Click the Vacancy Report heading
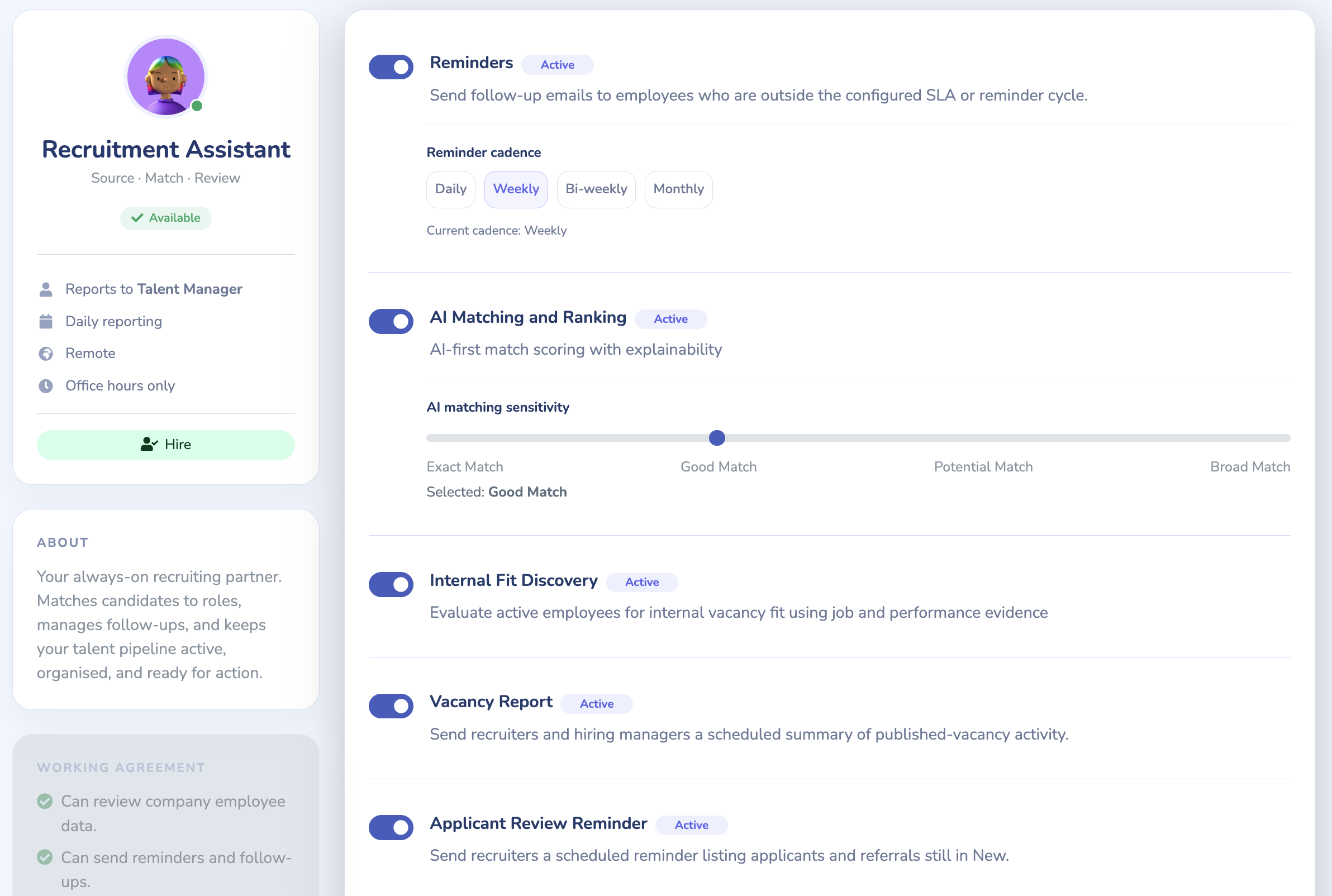 (x=491, y=702)
